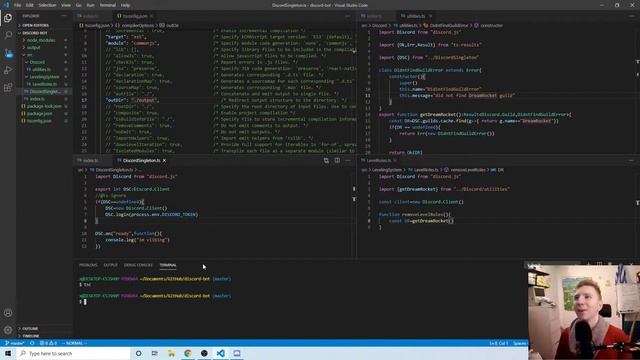The width and height of the screenshot is (640, 360).
Task: Open File Explorer from the taskbar
Action: point(171,353)
